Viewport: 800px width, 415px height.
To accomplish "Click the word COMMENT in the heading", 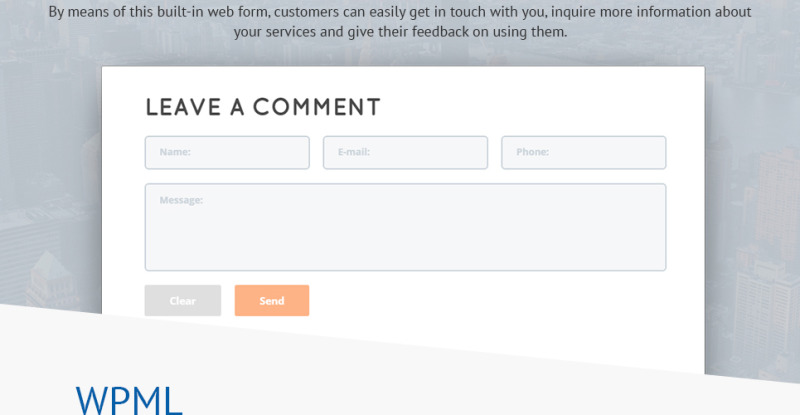I will pyautogui.click(x=317, y=107).
